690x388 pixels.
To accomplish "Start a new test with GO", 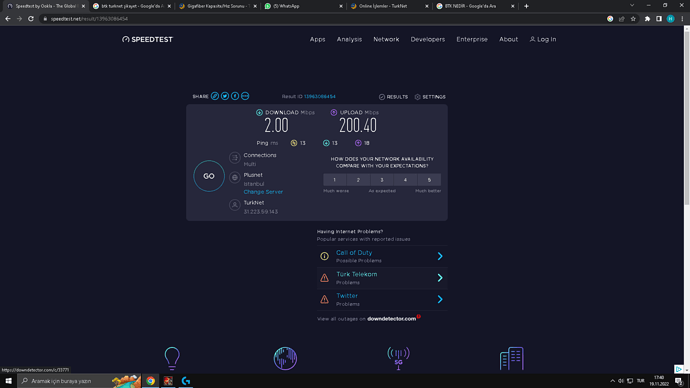I will point(209,176).
